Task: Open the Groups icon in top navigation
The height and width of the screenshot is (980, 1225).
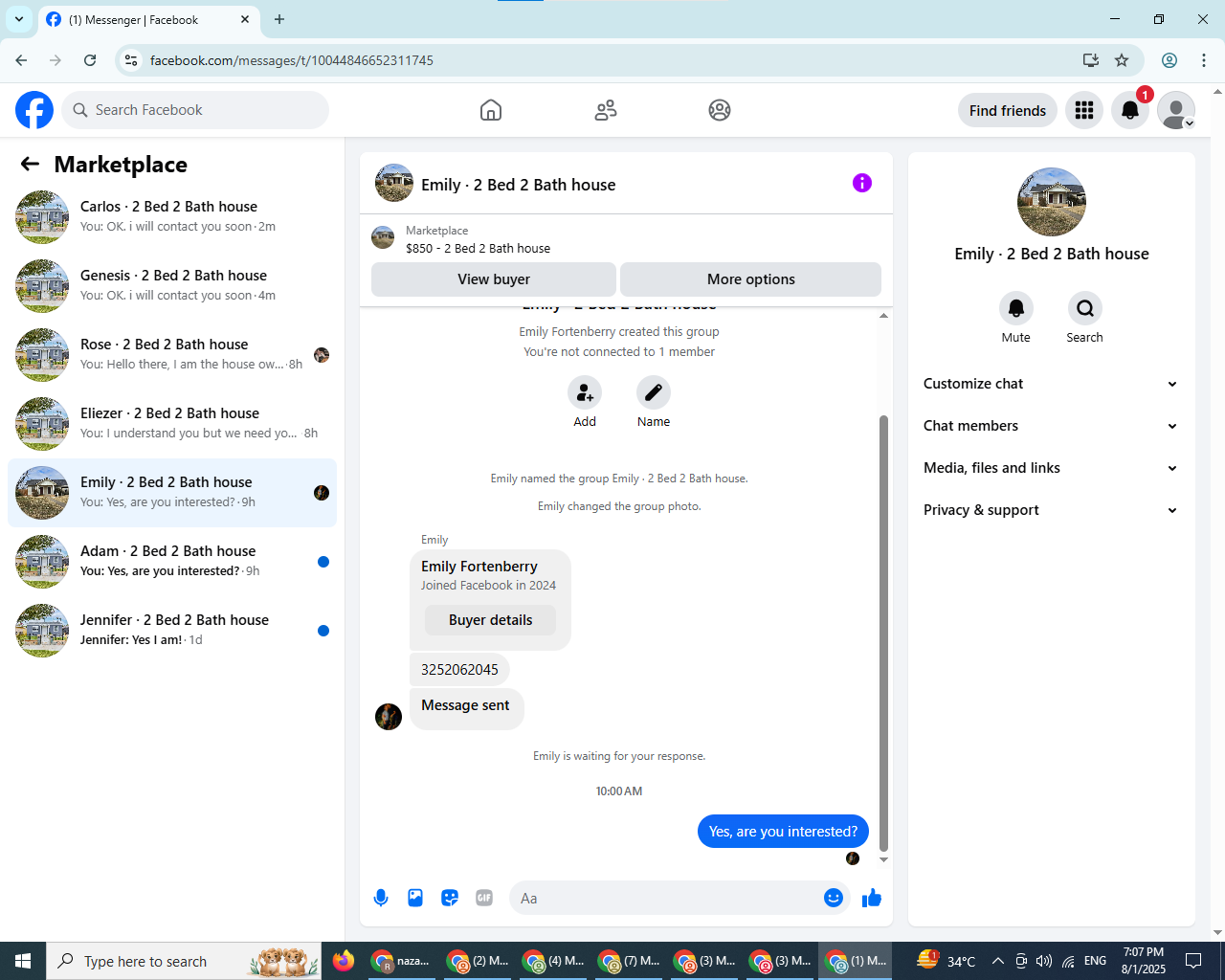Action: (720, 110)
